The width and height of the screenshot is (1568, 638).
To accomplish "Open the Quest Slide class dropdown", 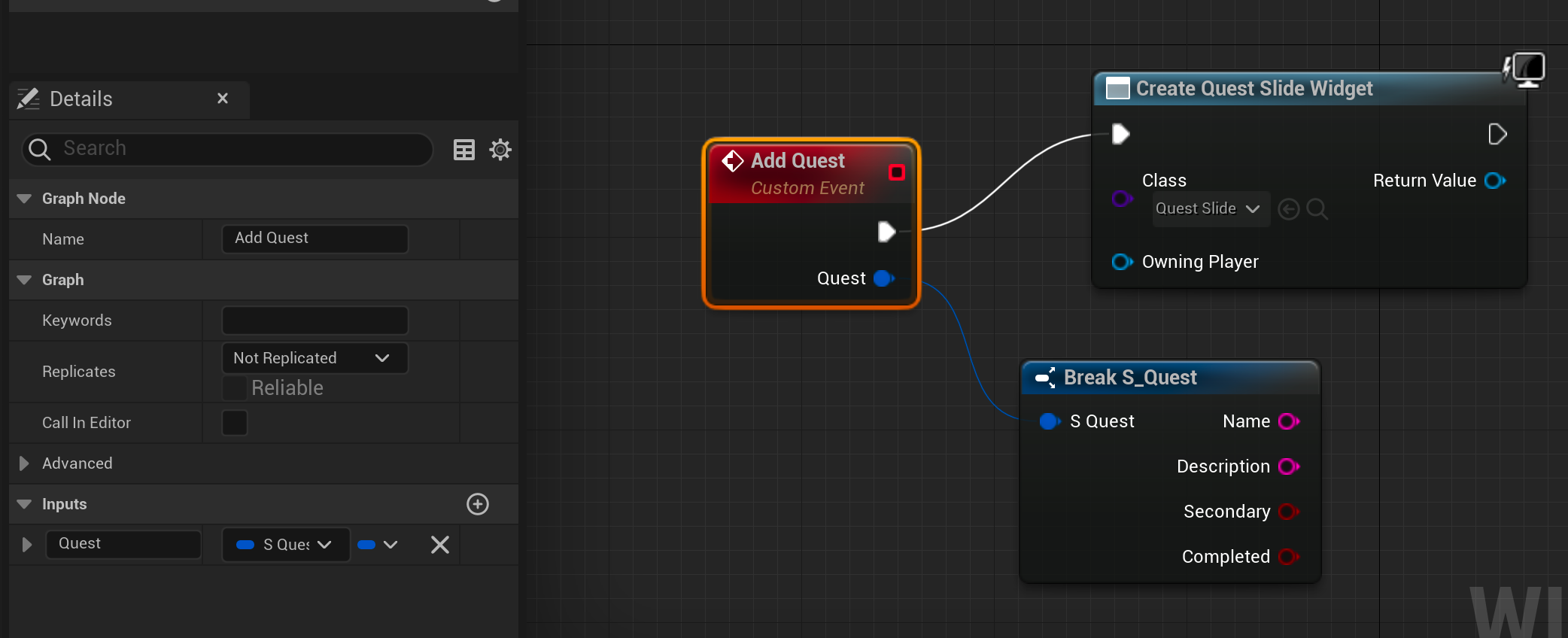I will tap(1211, 209).
